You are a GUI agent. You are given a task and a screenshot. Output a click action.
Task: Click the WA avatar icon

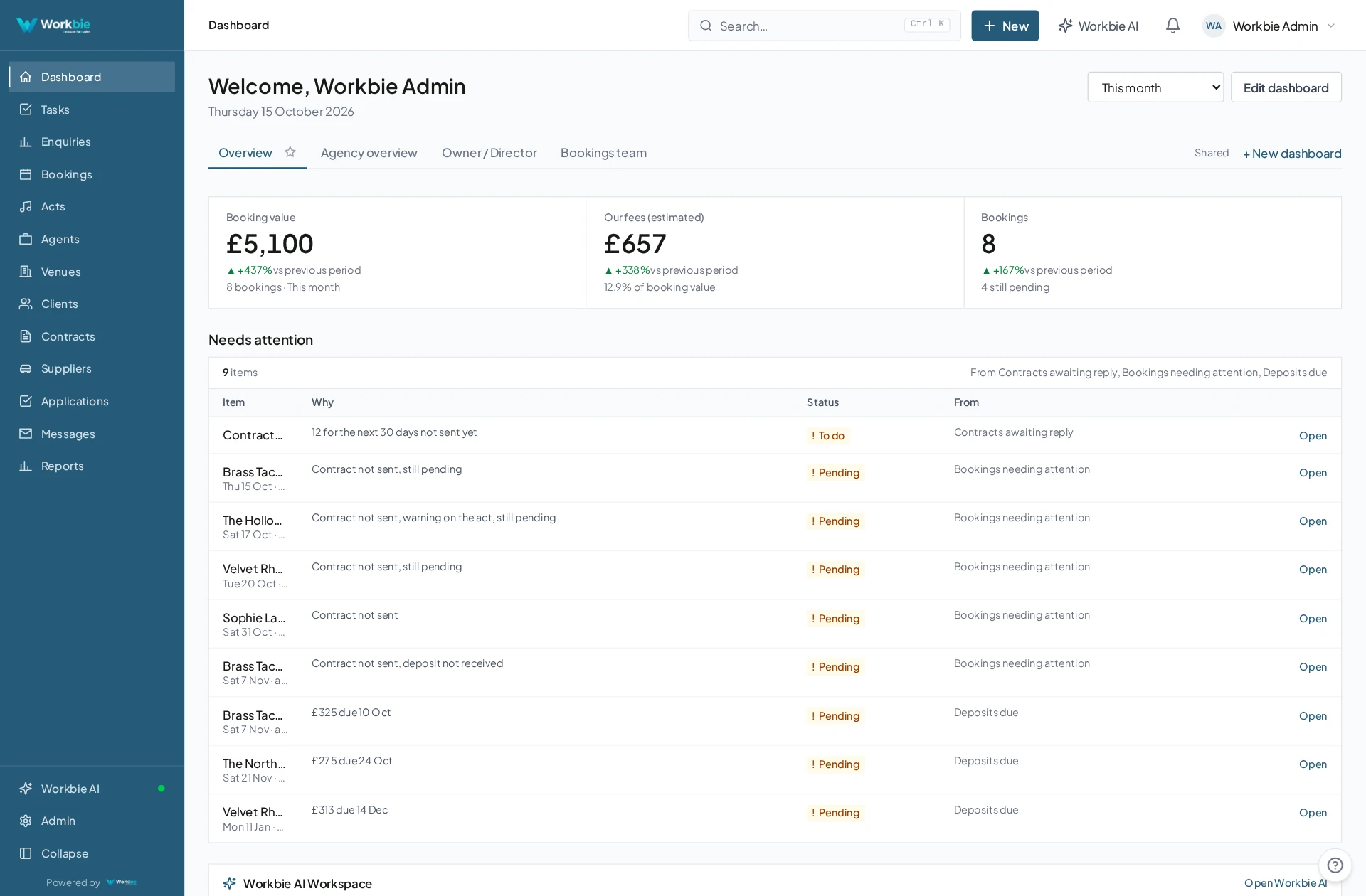pos(1214,26)
